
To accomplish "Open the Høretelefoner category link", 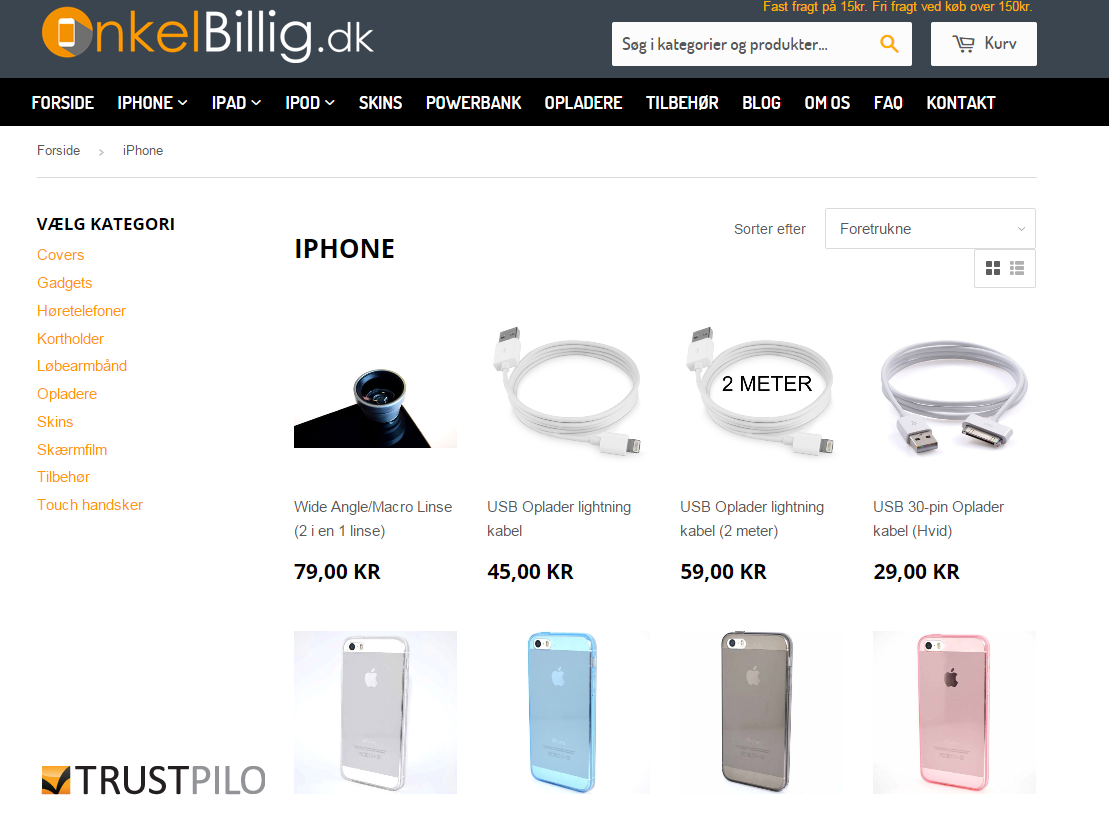I will click(81, 310).
